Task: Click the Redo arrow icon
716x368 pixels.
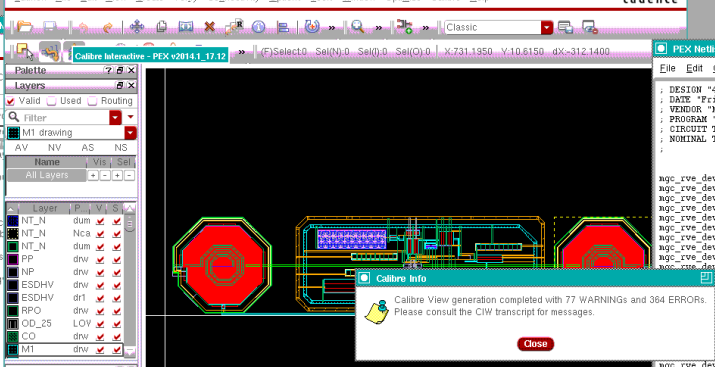Action: 108,27
